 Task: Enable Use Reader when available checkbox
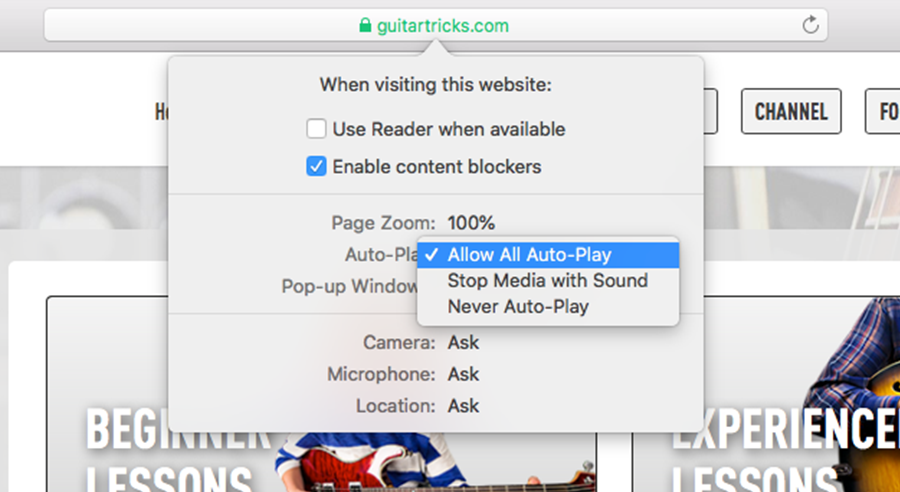pyautogui.click(x=316, y=129)
